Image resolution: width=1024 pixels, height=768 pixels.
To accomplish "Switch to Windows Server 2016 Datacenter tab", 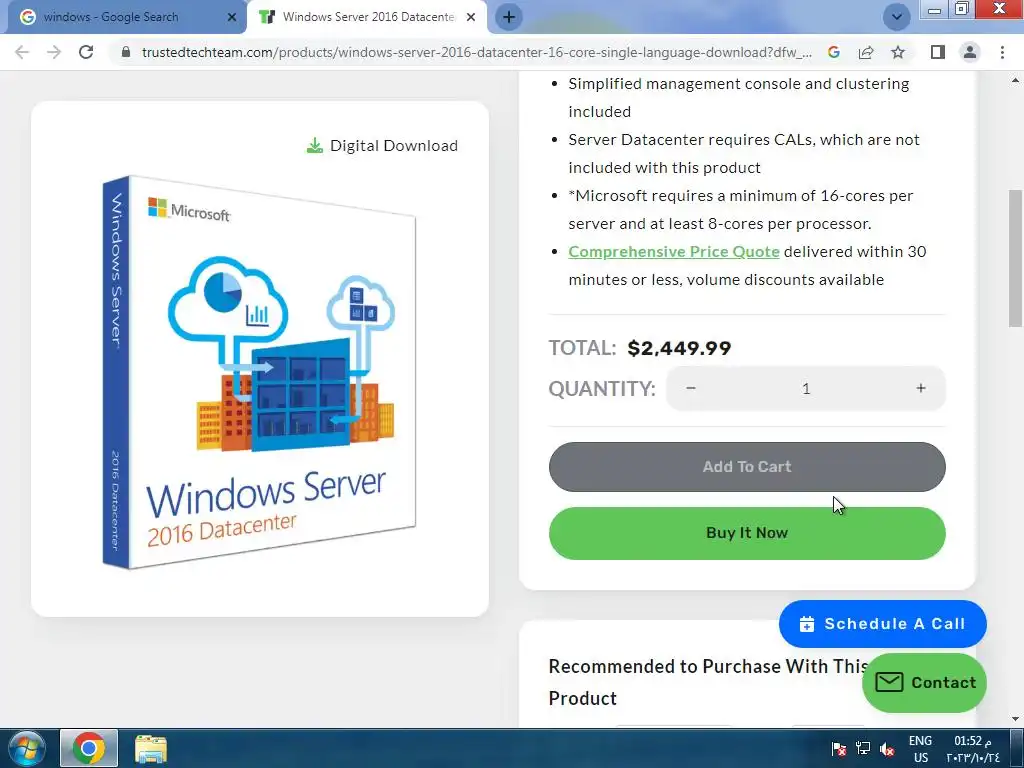I will pos(366,18).
